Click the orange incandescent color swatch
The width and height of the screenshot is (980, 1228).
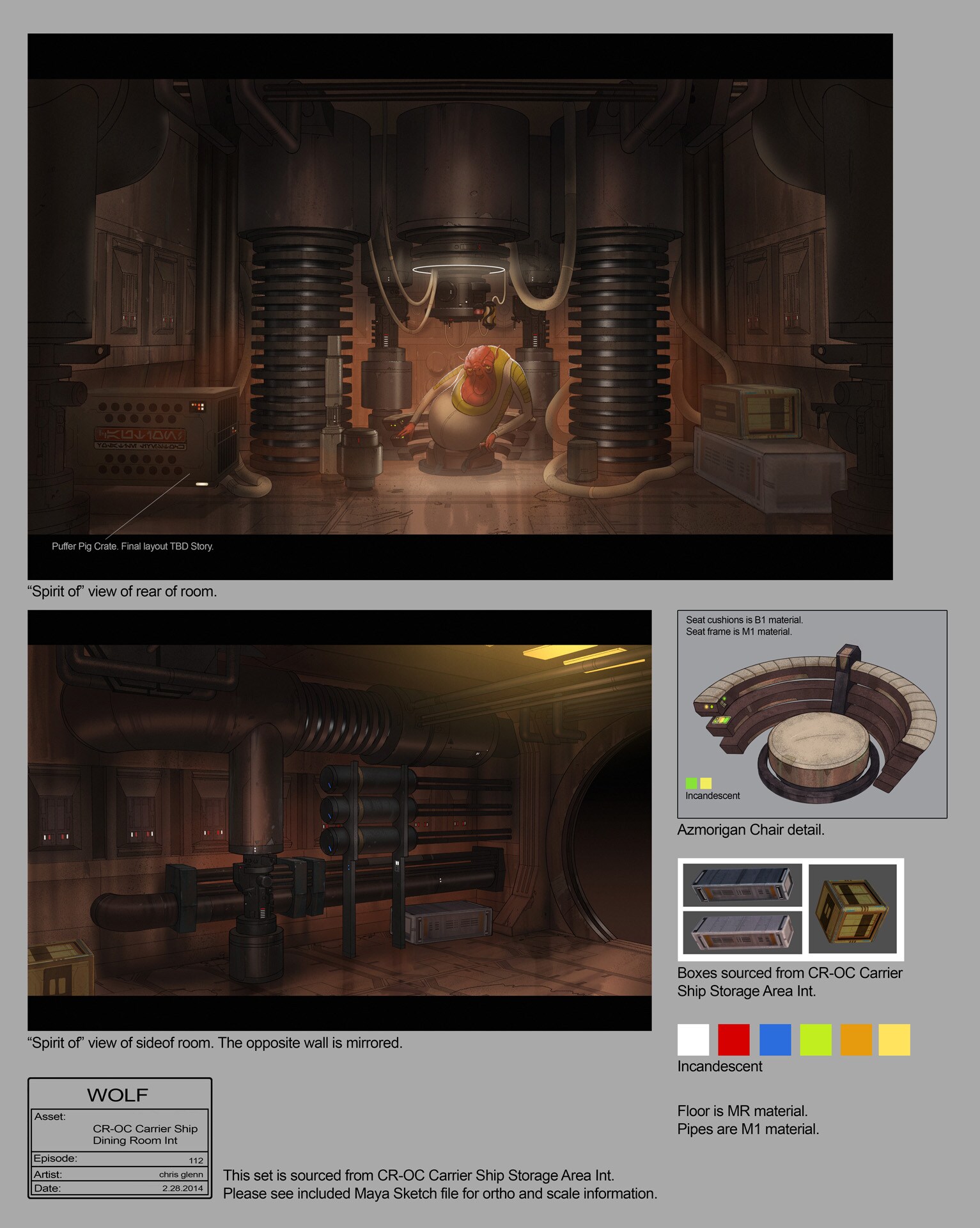(856, 1039)
